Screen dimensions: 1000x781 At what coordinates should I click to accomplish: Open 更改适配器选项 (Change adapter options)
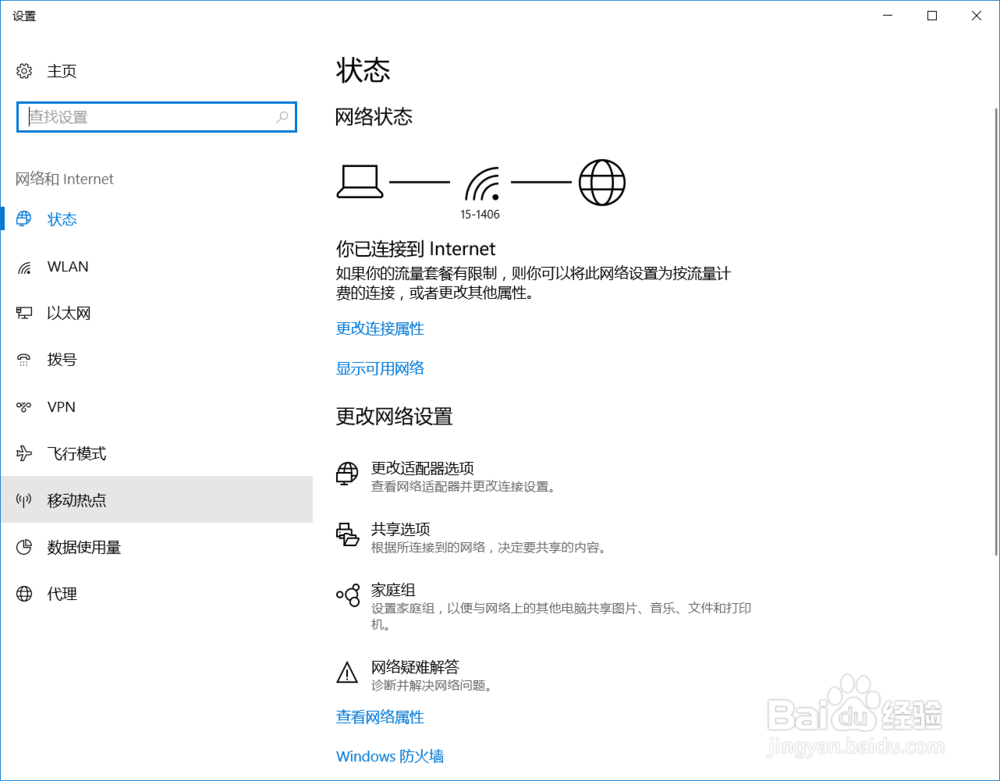click(x=422, y=467)
